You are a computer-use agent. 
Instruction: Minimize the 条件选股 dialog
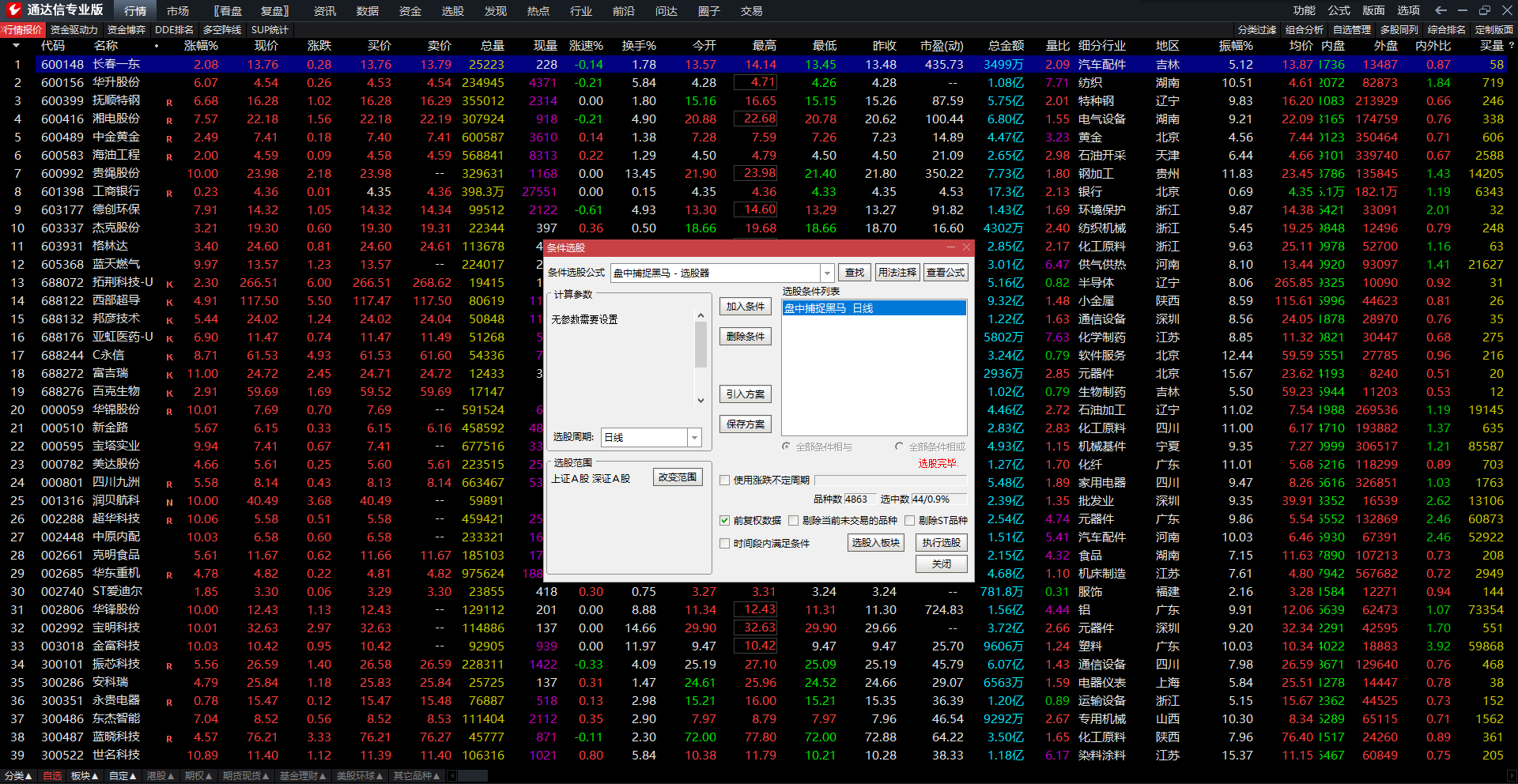tap(950, 247)
